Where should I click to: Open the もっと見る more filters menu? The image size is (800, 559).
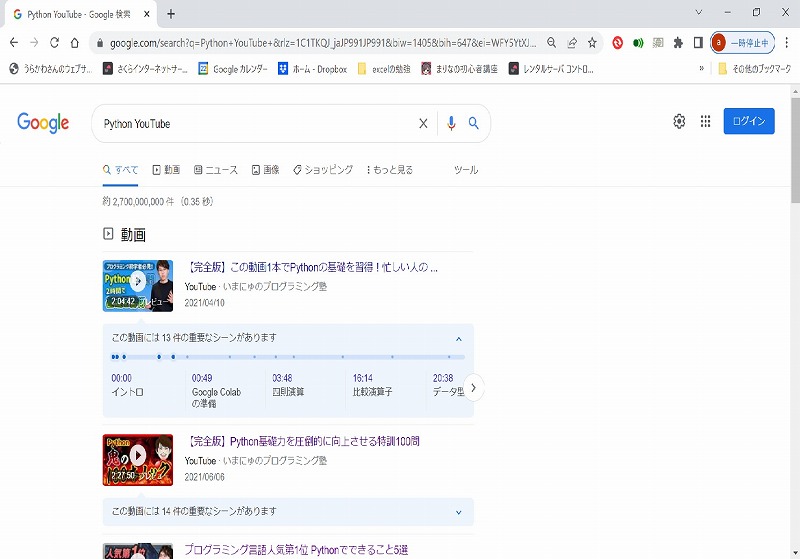(x=390, y=170)
